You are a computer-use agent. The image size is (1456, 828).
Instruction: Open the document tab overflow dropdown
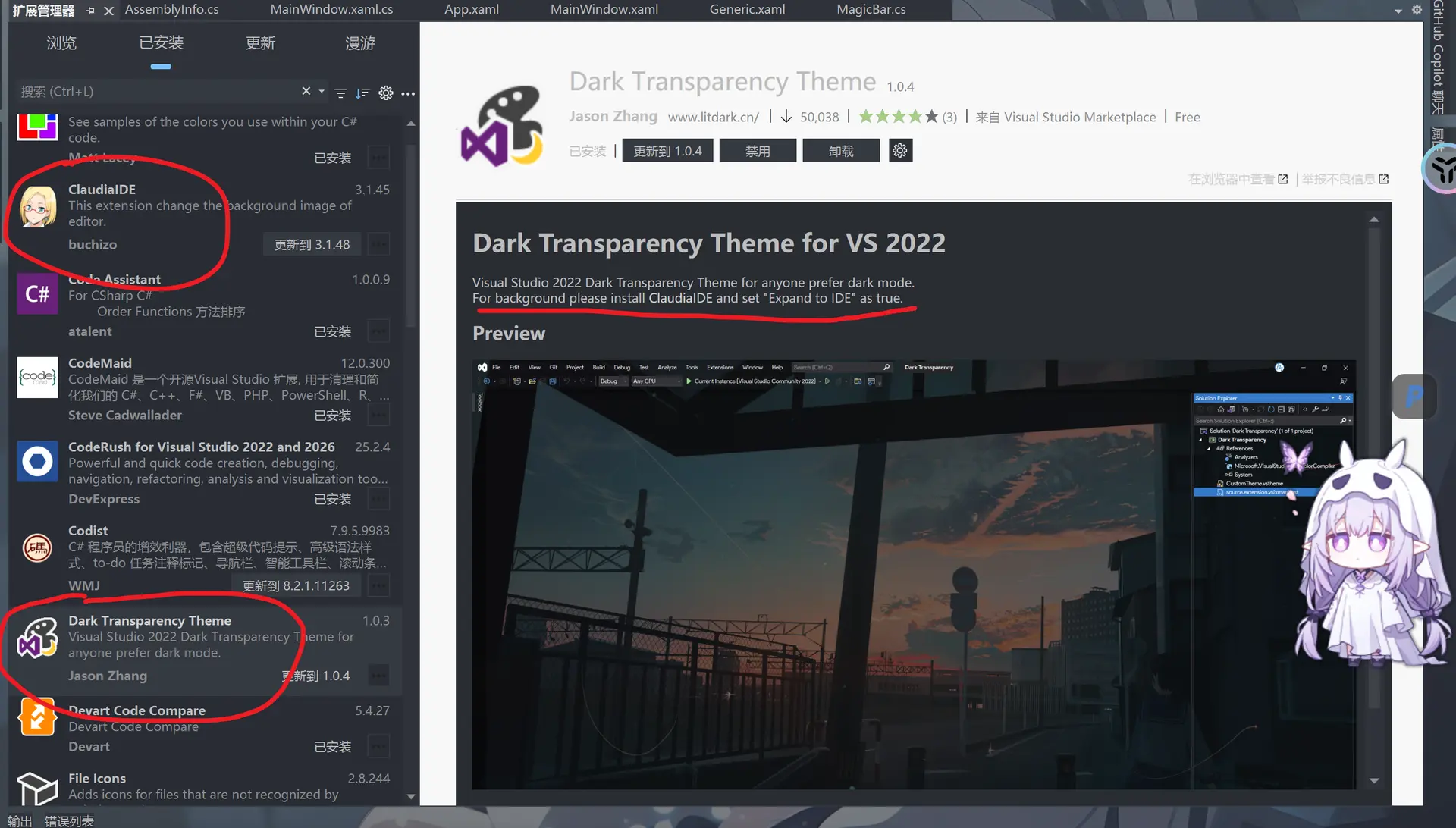[1398, 11]
